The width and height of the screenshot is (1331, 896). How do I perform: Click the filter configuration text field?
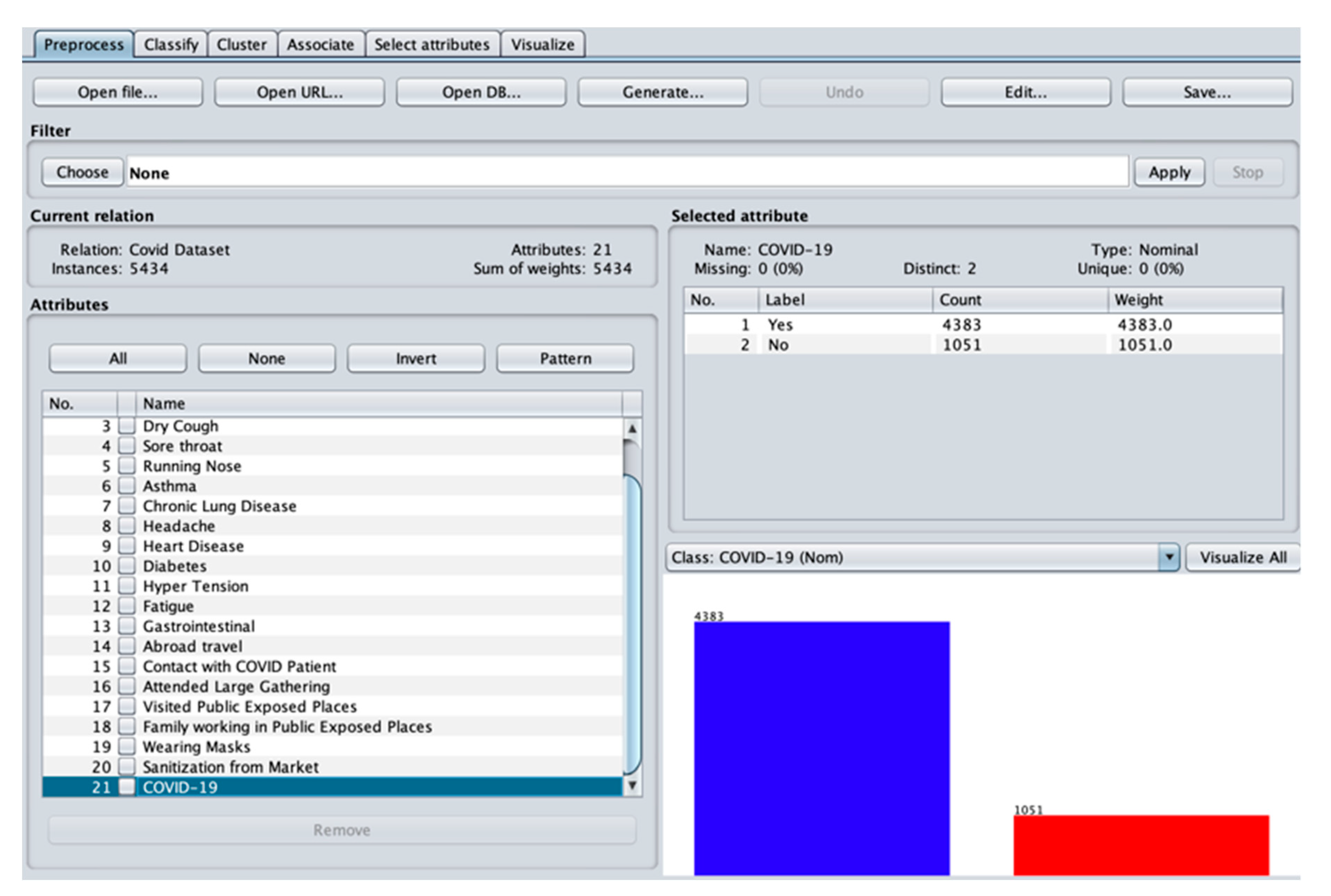click(x=627, y=172)
